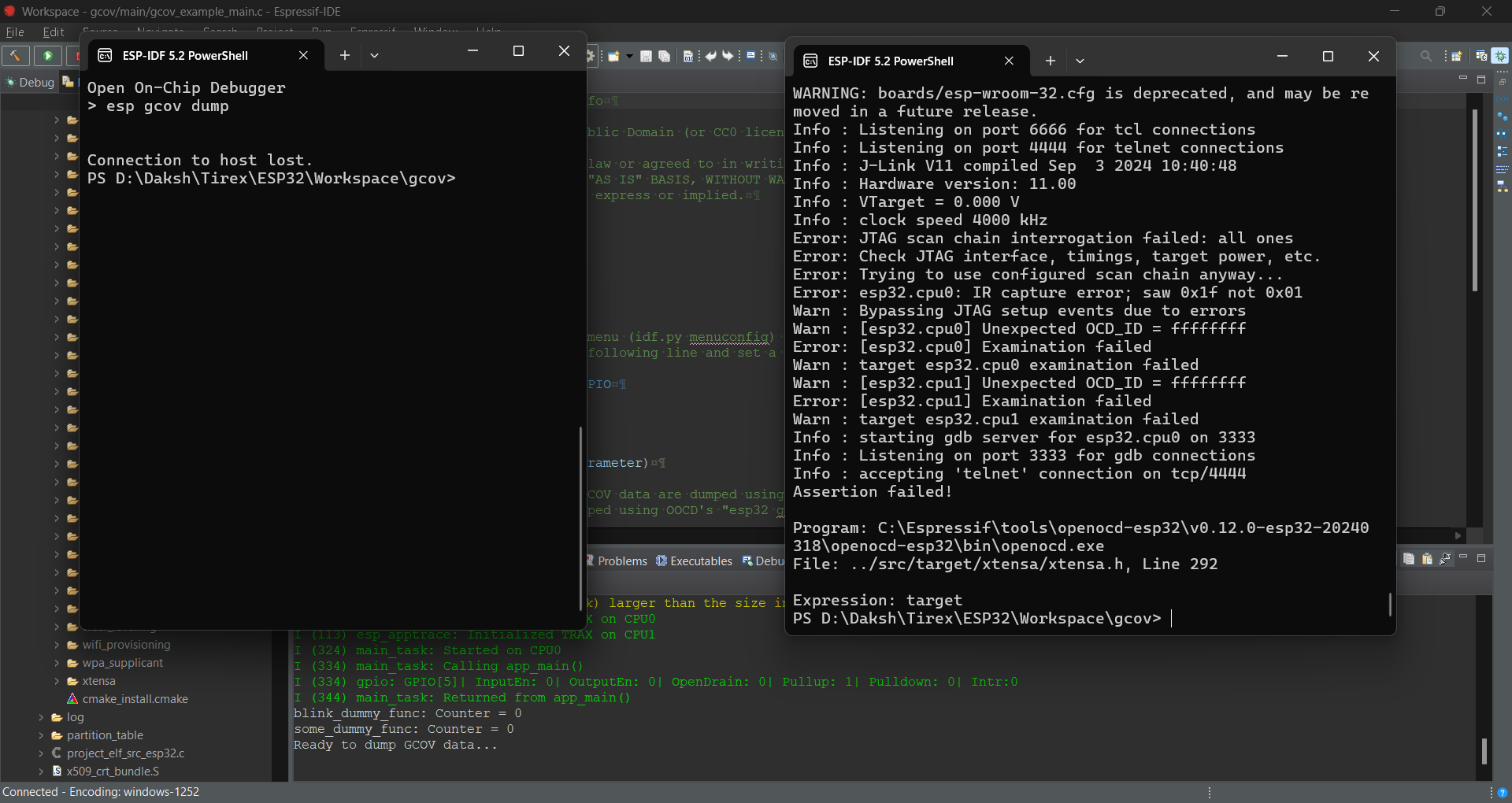Add new tab in right PowerShell window
The height and width of the screenshot is (803, 1512).
pos(1050,61)
